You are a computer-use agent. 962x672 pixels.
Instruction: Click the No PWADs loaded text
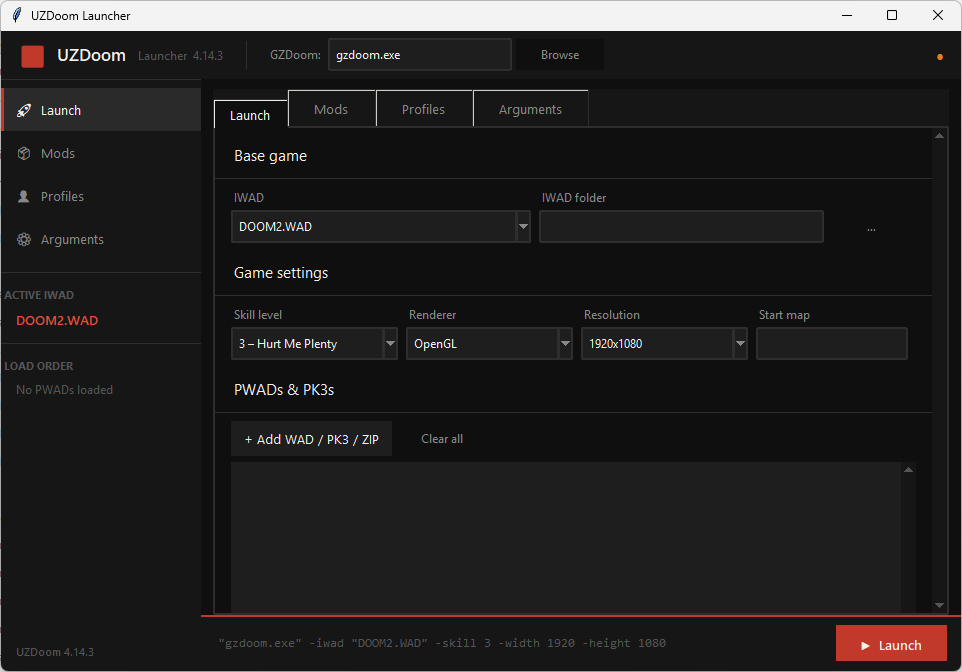click(x=64, y=390)
